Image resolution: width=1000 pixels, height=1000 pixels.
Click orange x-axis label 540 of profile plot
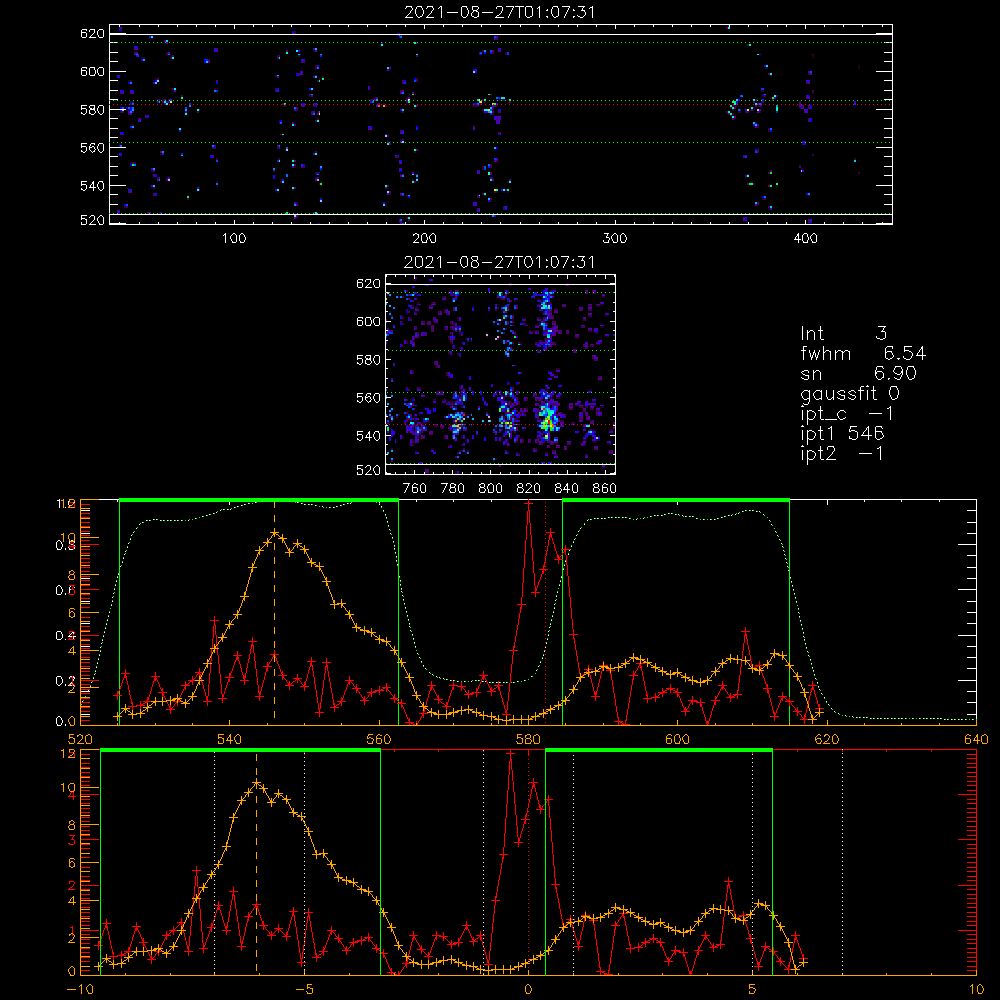[230, 740]
